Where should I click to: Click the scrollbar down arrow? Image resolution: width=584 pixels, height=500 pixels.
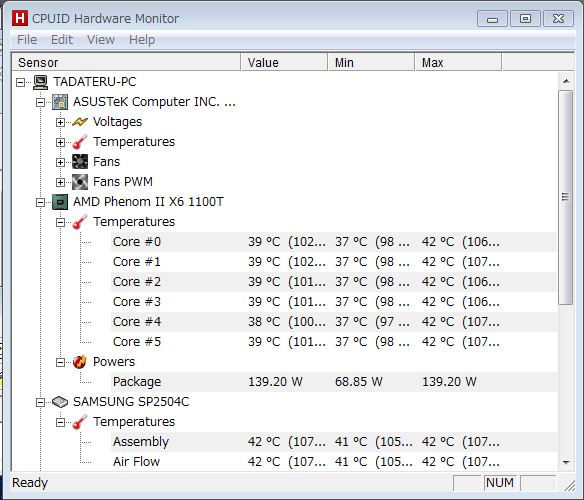[566, 462]
